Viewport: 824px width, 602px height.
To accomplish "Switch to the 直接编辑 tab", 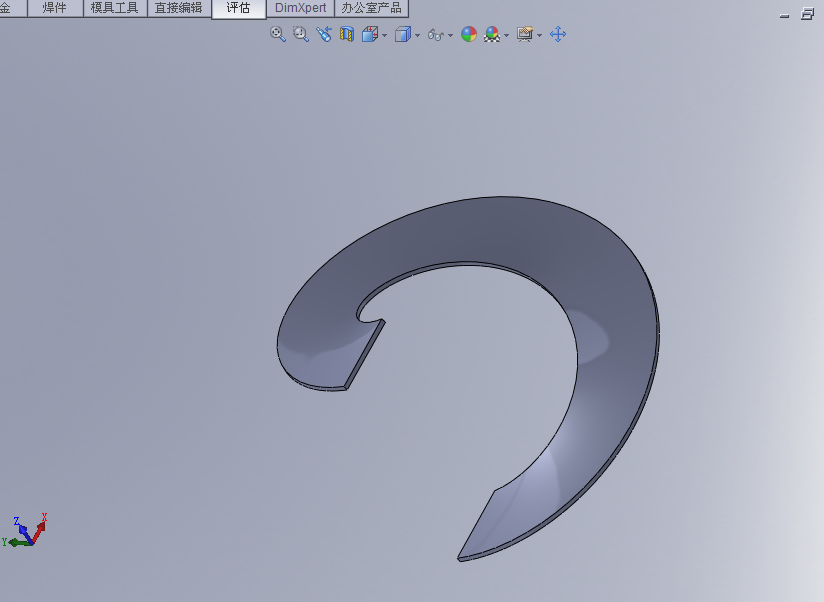I will coord(179,8).
